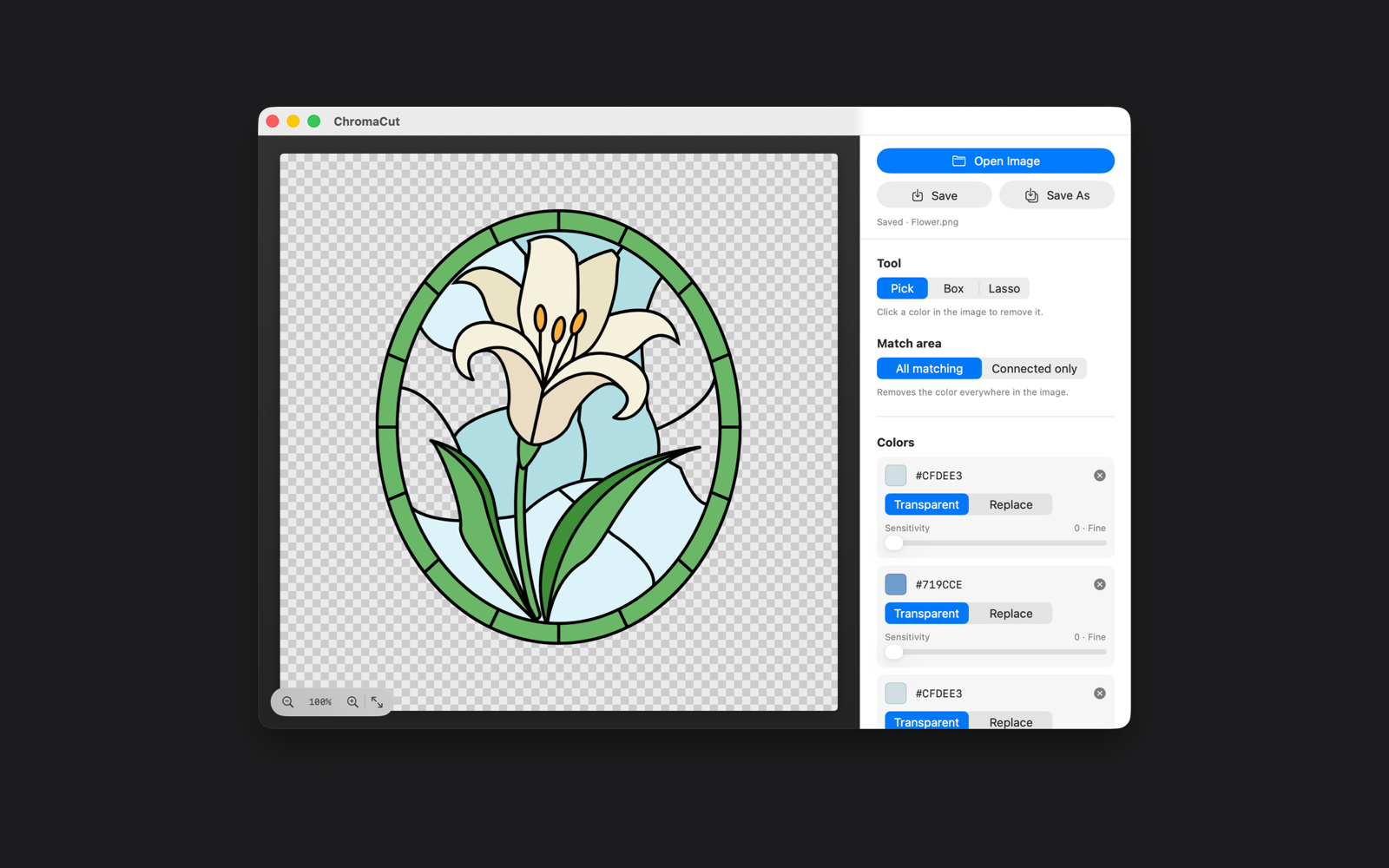Viewport: 1389px width, 868px height.
Task: Remove the first #CFDEE3 color entry
Action: 1100,476
